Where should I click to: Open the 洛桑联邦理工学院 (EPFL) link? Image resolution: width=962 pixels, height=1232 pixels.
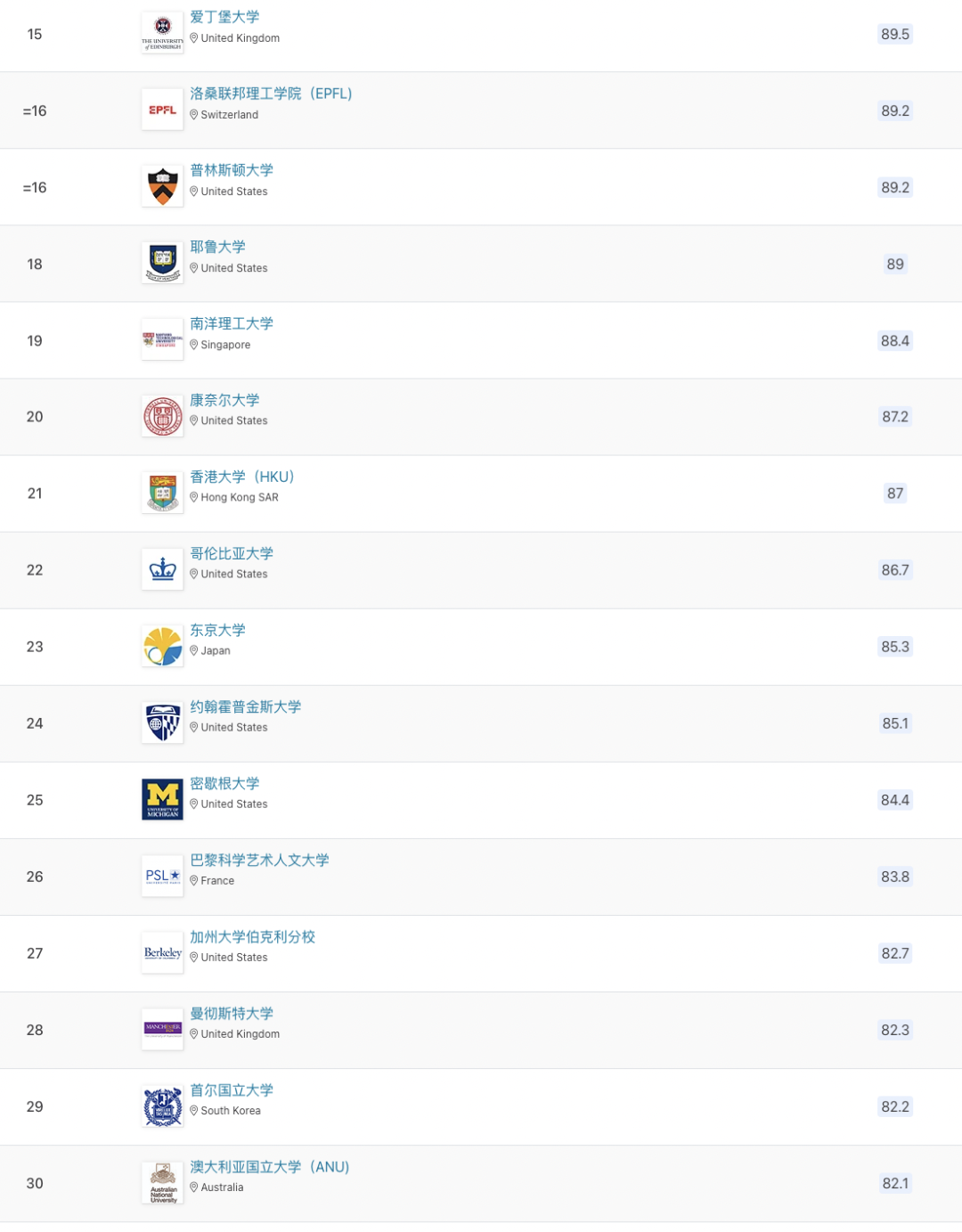click(x=271, y=94)
